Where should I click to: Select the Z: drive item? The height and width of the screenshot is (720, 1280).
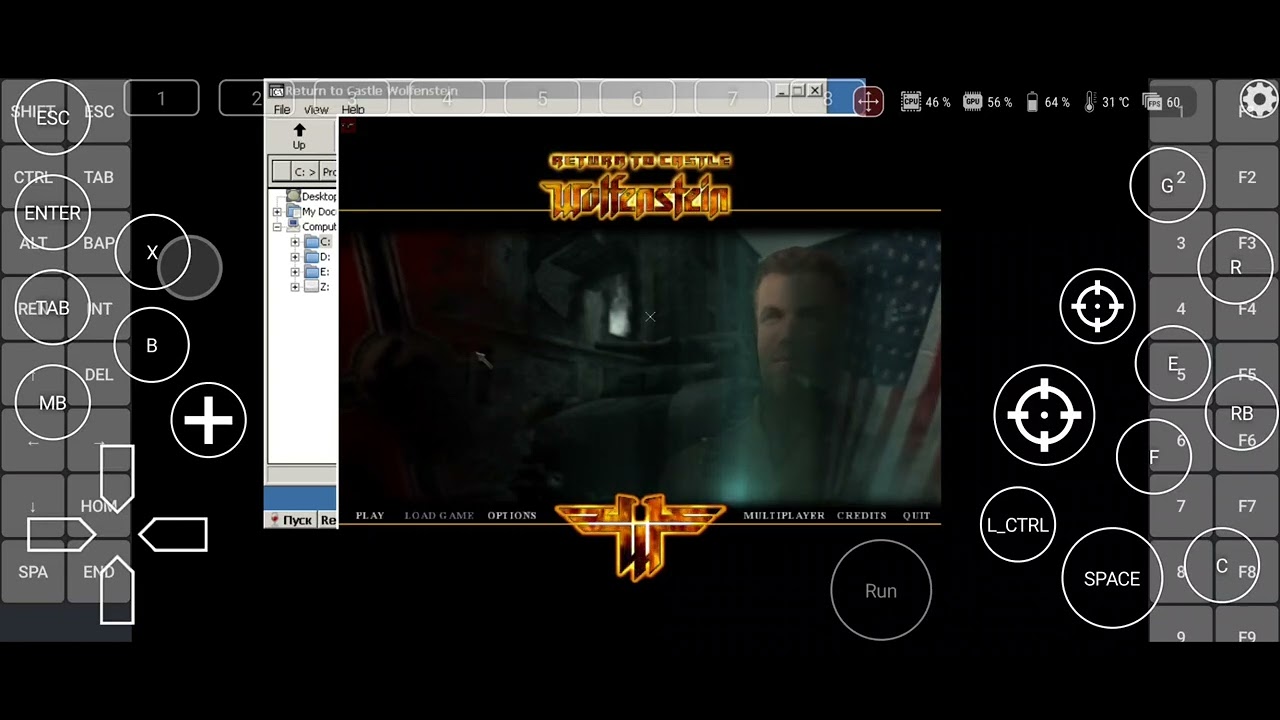click(x=317, y=287)
